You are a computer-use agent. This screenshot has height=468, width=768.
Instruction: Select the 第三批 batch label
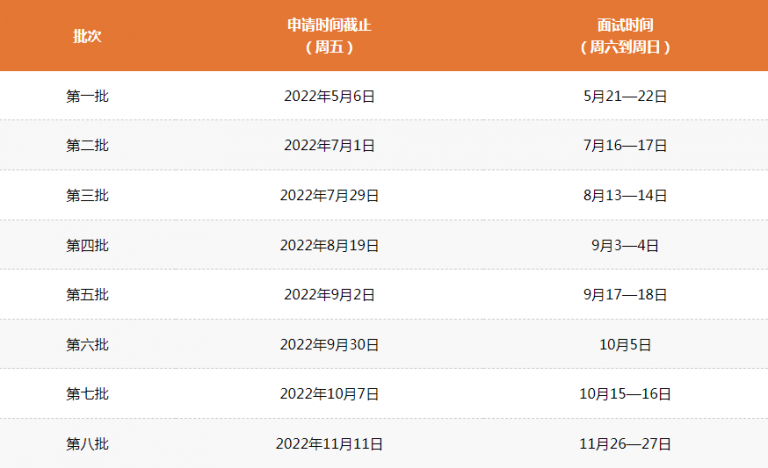pyautogui.click(x=87, y=196)
